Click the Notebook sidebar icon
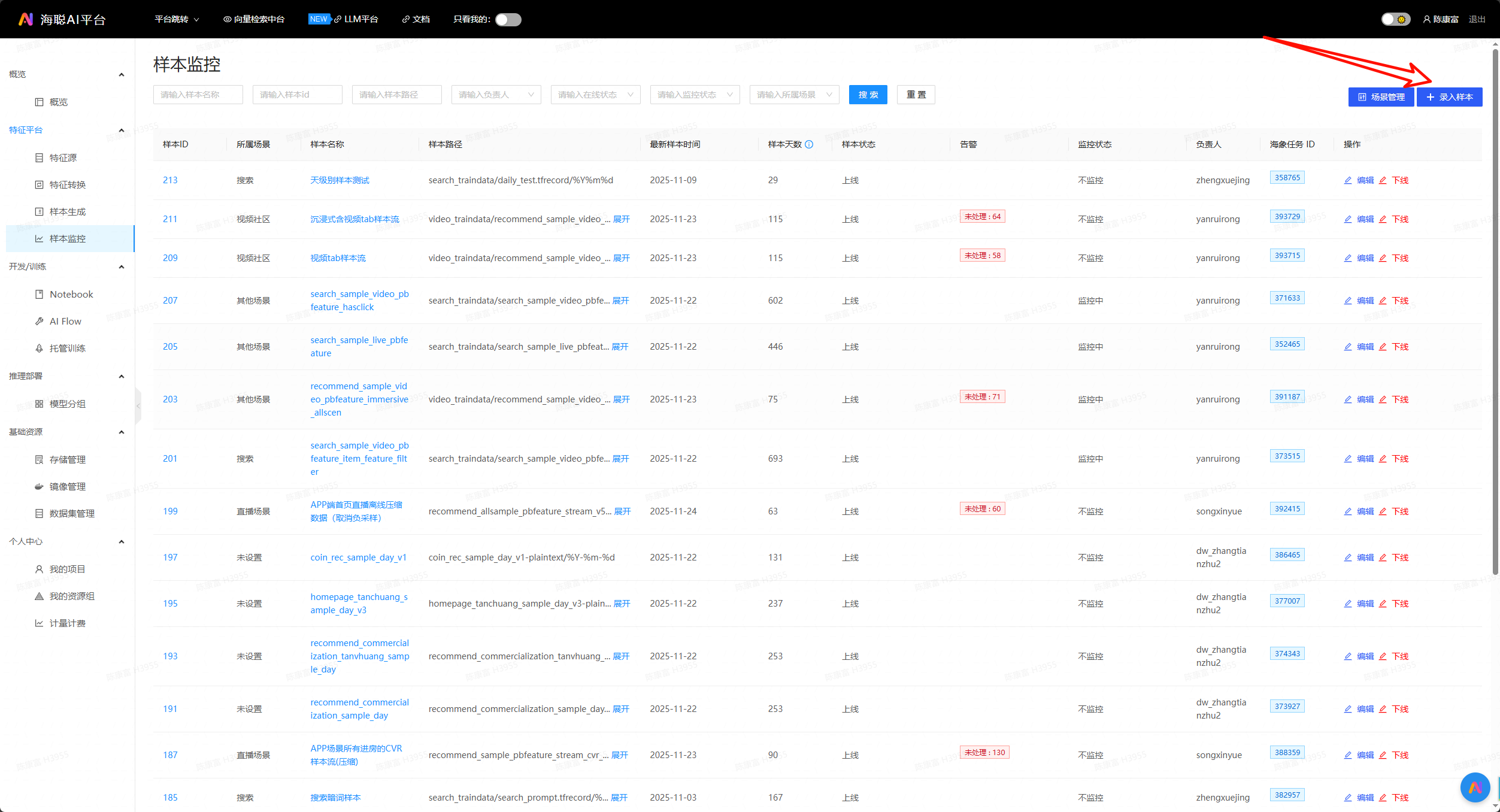Screen dimensions: 1500x812 (39, 294)
